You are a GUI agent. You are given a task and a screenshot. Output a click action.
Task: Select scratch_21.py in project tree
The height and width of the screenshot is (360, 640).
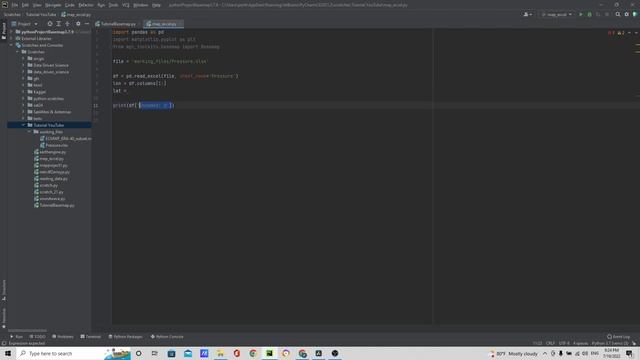point(49,192)
